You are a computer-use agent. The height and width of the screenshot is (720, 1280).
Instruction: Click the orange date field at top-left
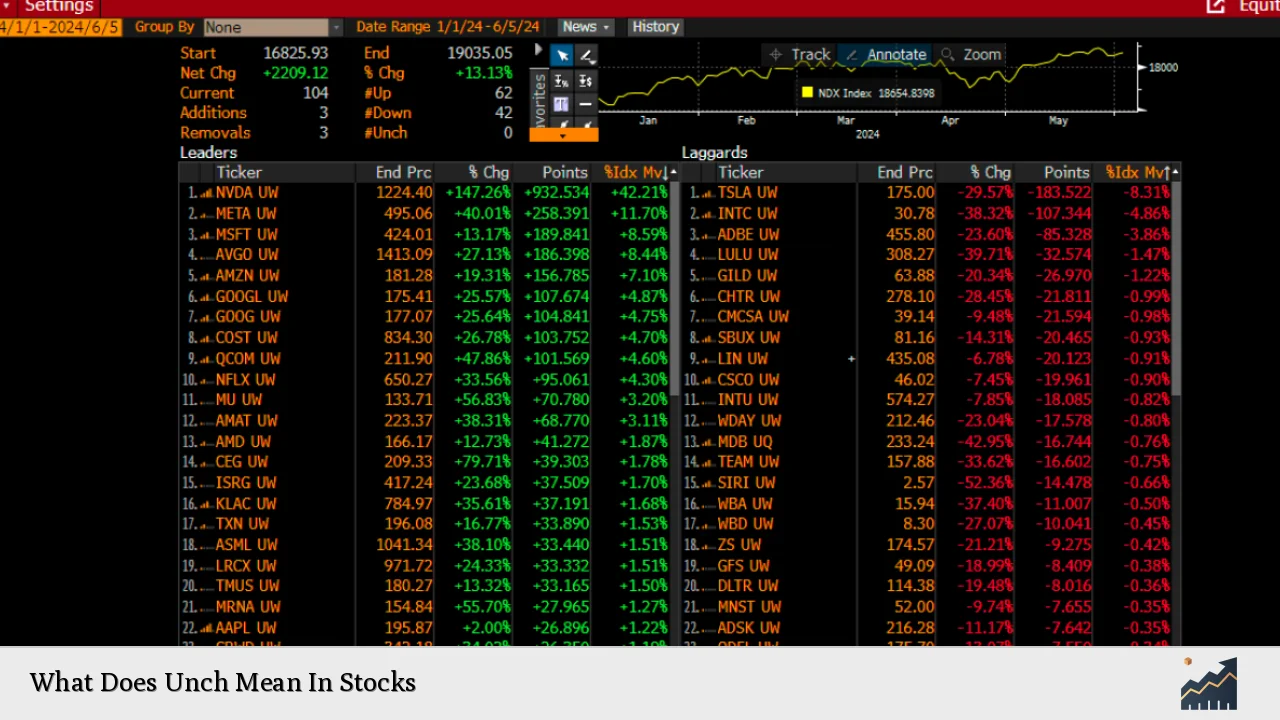point(61,27)
